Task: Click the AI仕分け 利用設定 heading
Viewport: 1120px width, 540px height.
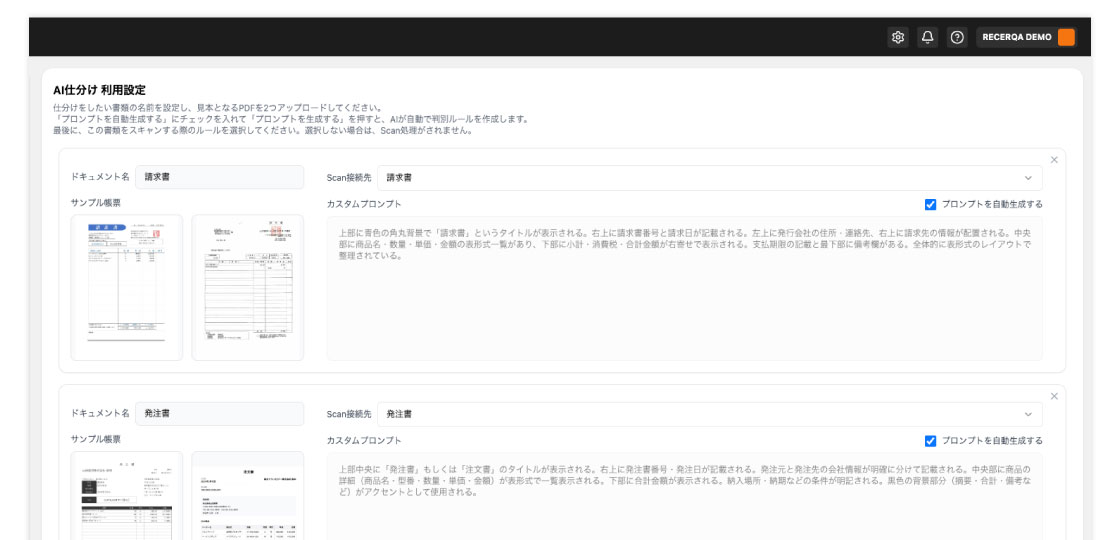Action: click(99, 90)
